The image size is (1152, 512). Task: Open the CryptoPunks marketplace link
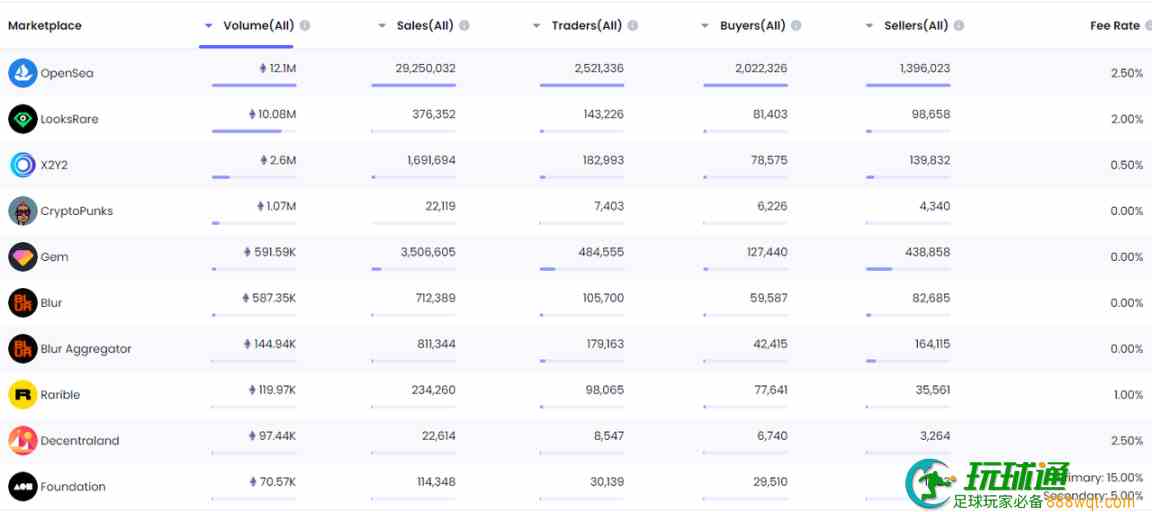pyautogui.click(x=76, y=211)
